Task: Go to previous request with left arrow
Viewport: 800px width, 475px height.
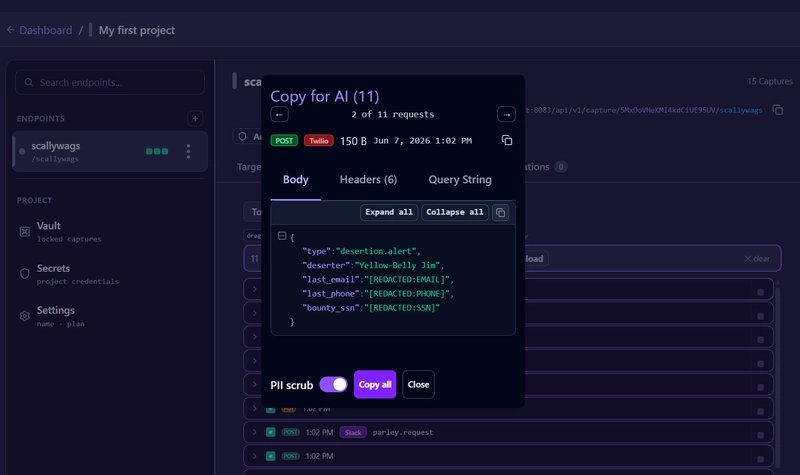Action: [279, 114]
